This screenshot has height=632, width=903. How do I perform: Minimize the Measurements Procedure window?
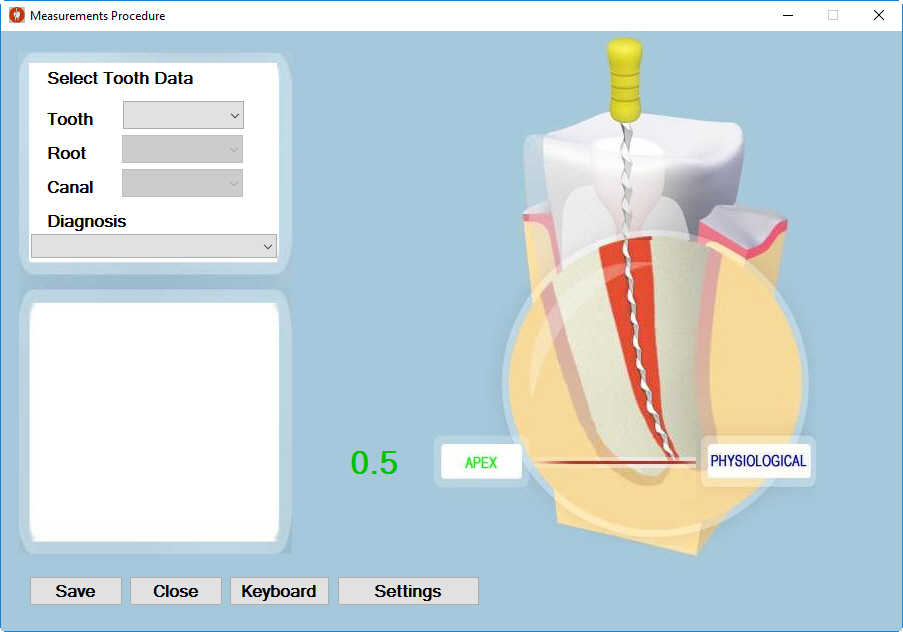click(788, 15)
